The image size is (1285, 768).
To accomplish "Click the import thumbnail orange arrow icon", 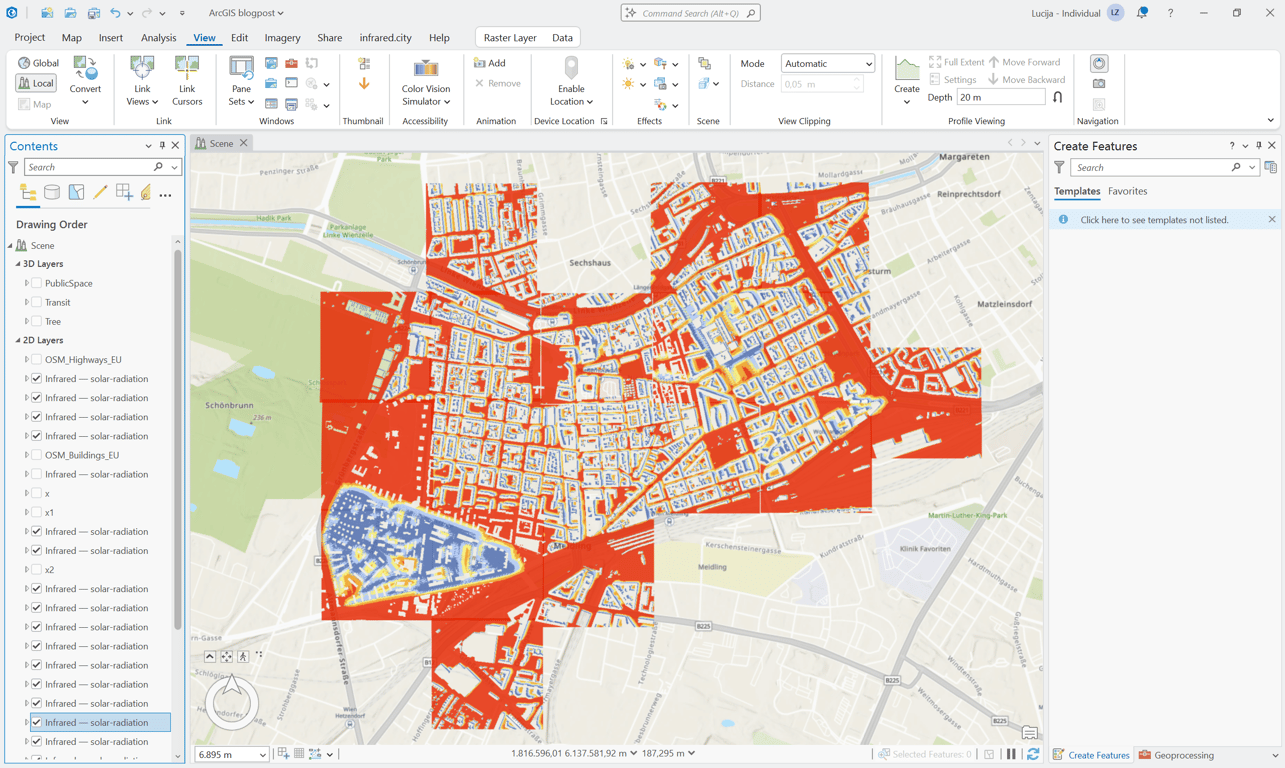I will click(x=364, y=84).
